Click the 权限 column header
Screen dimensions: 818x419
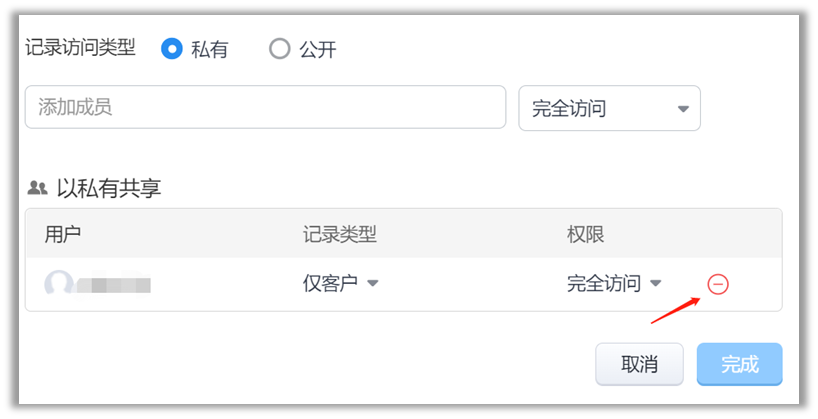[585, 234]
